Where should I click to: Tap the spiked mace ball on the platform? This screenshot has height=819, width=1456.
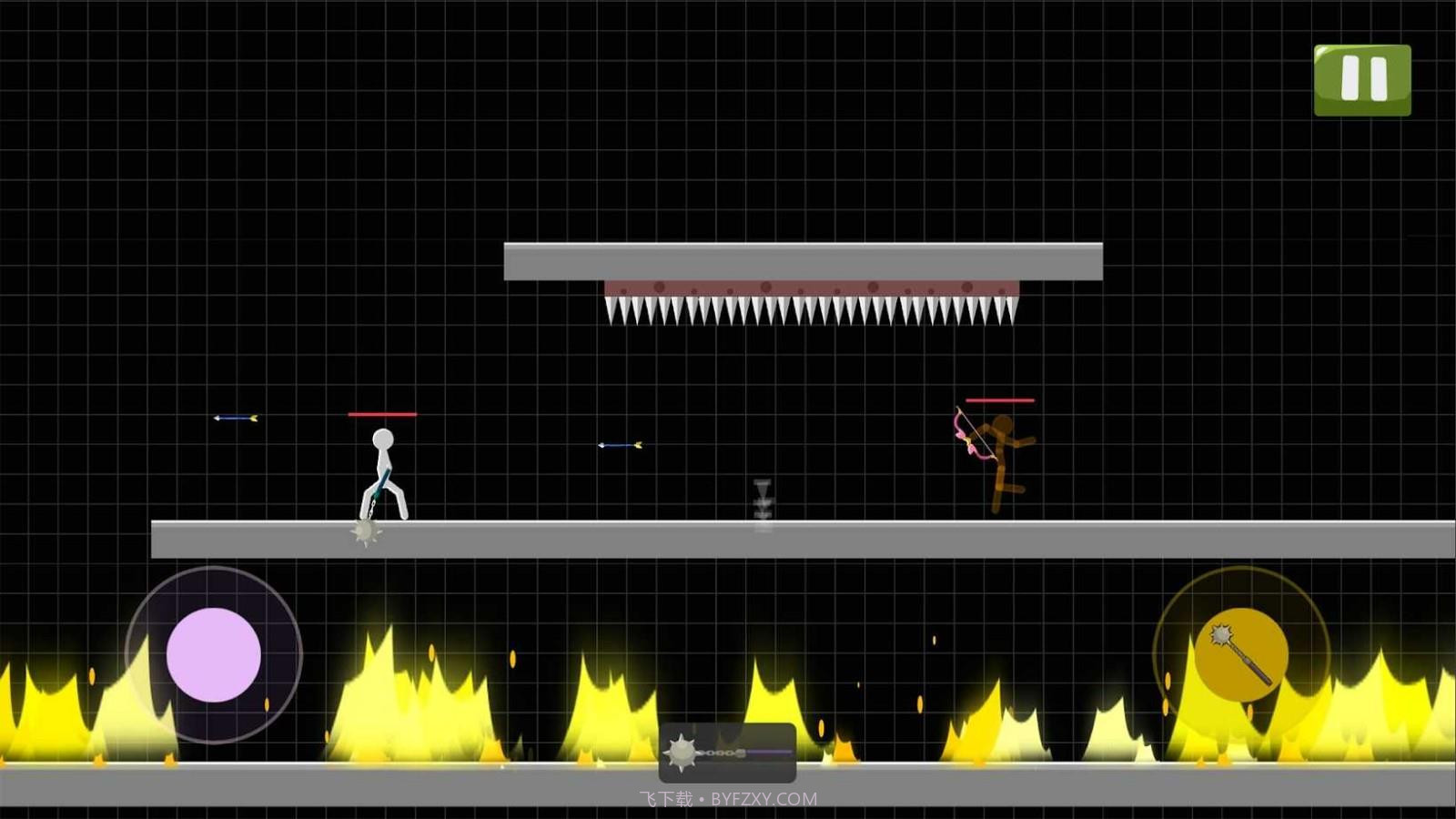pos(366,532)
